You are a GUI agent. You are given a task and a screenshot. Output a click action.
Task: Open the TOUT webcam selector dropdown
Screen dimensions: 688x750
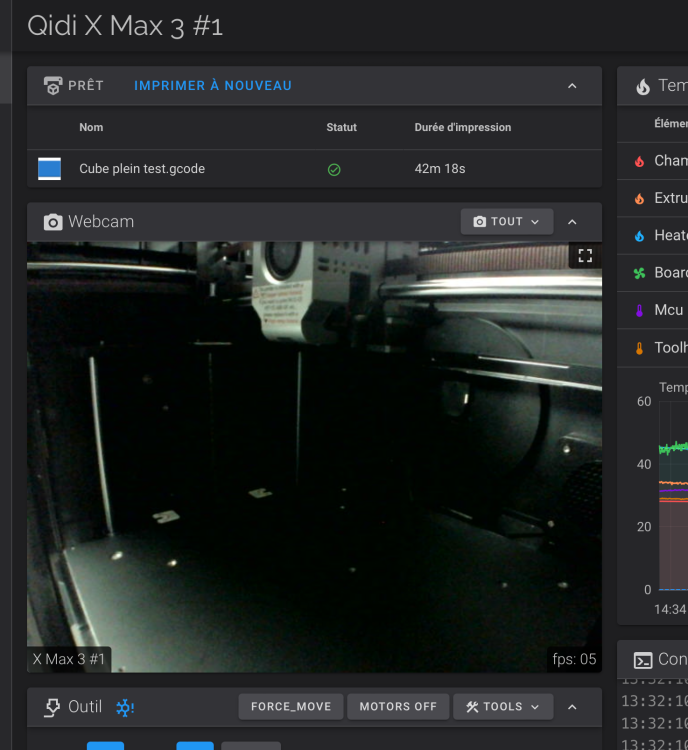point(507,221)
